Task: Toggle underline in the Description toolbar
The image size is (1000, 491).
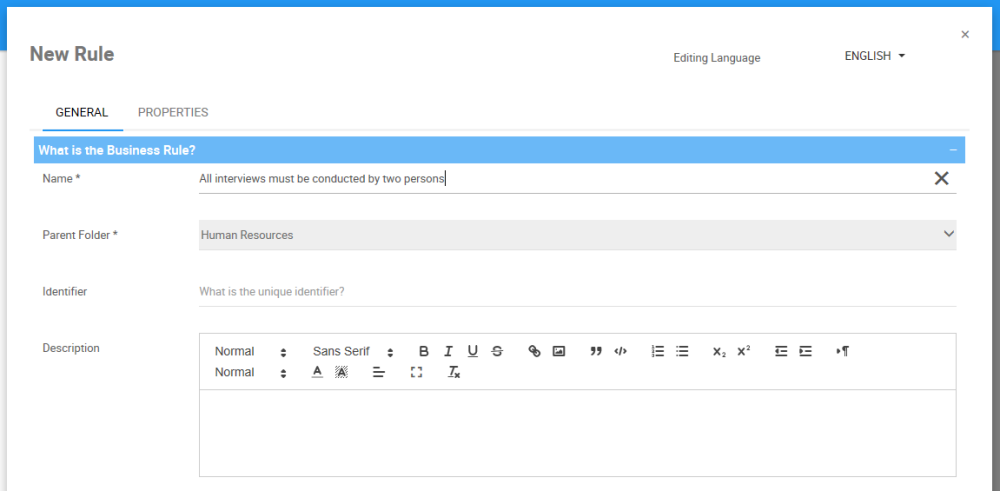Action: (x=473, y=351)
